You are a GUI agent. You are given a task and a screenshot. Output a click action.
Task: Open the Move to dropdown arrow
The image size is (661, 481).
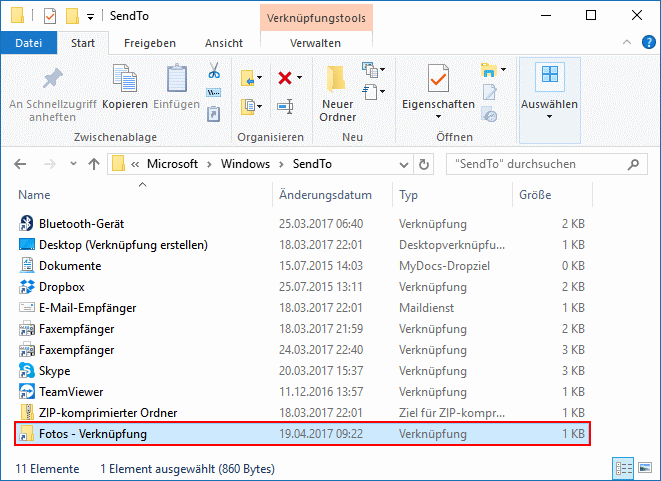tap(260, 78)
